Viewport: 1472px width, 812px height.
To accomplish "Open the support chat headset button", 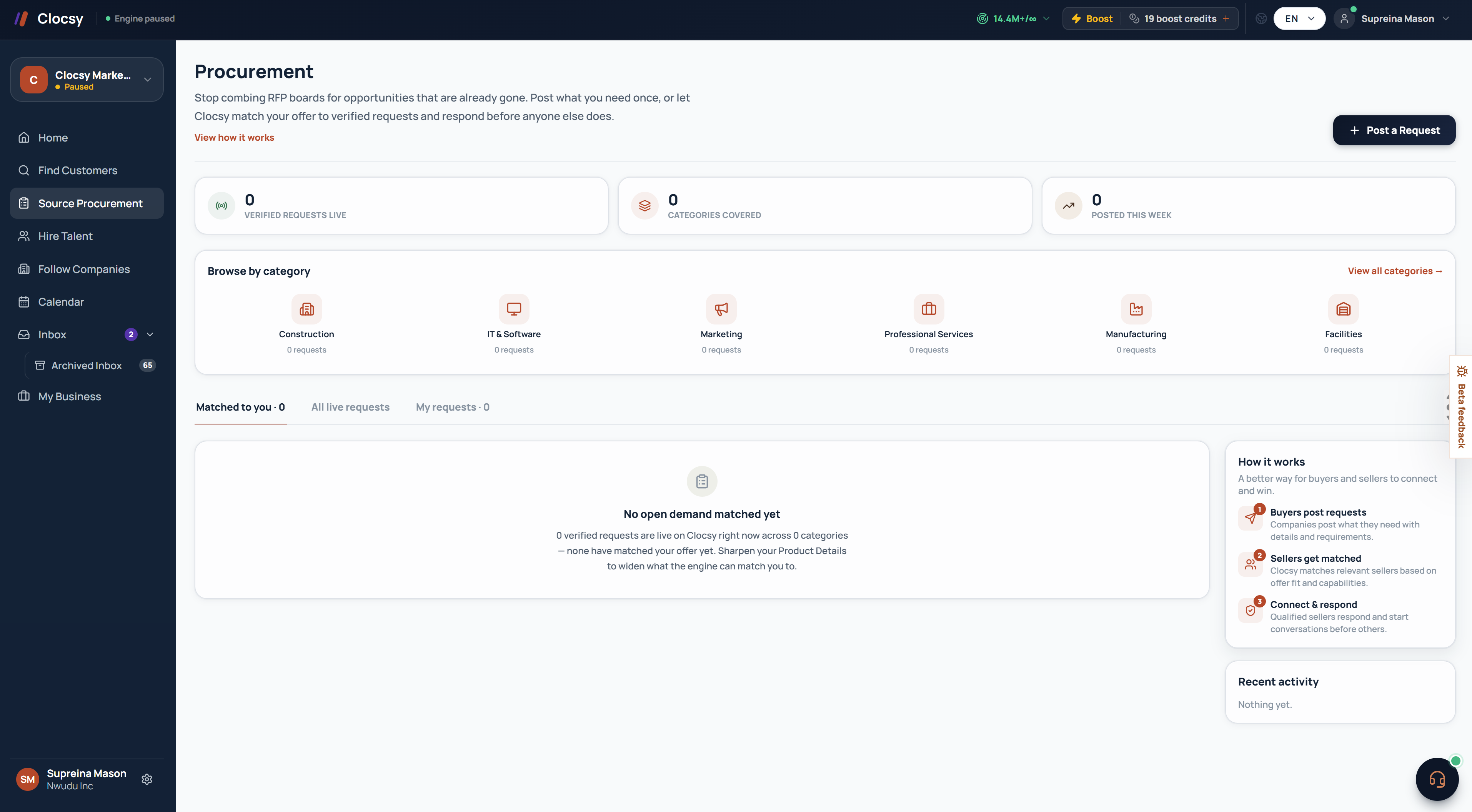I will point(1437,779).
